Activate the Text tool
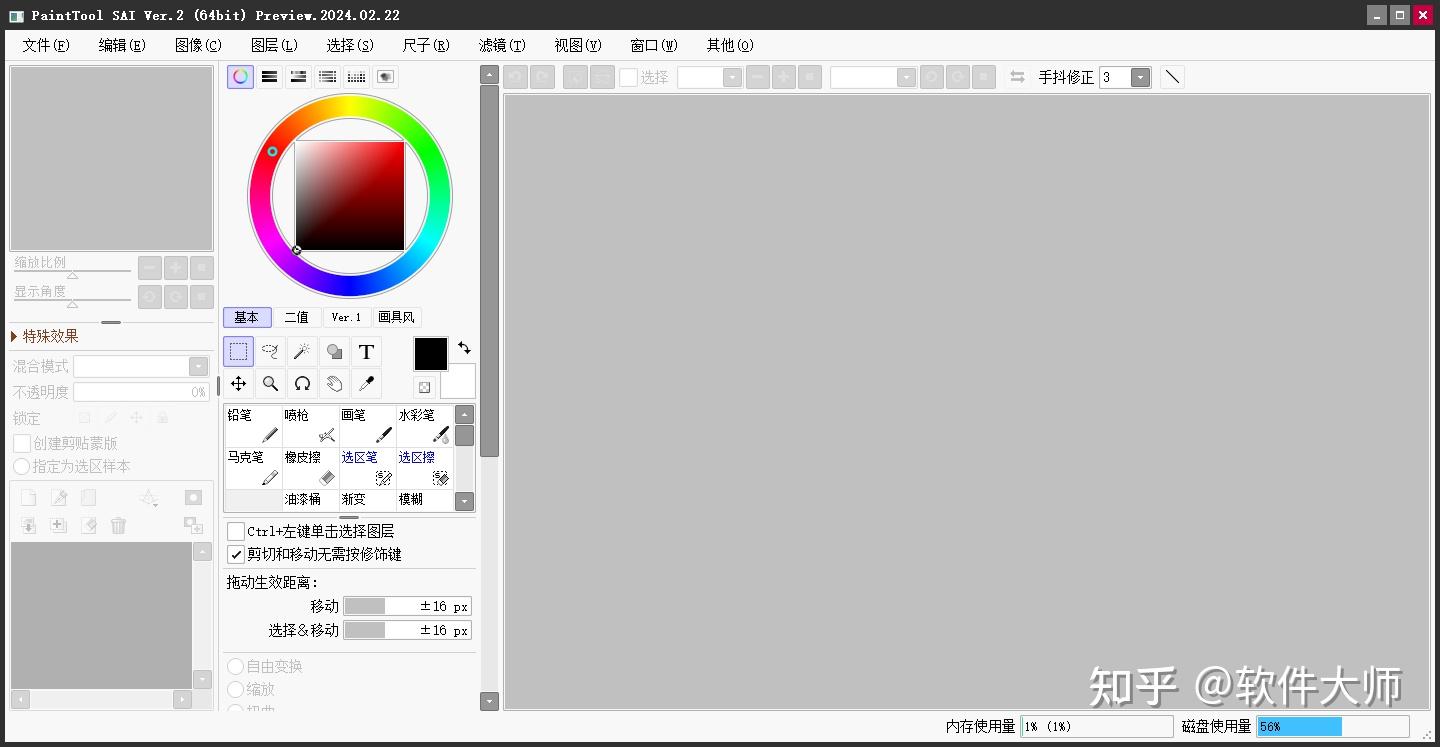 click(x=366, y=351)
